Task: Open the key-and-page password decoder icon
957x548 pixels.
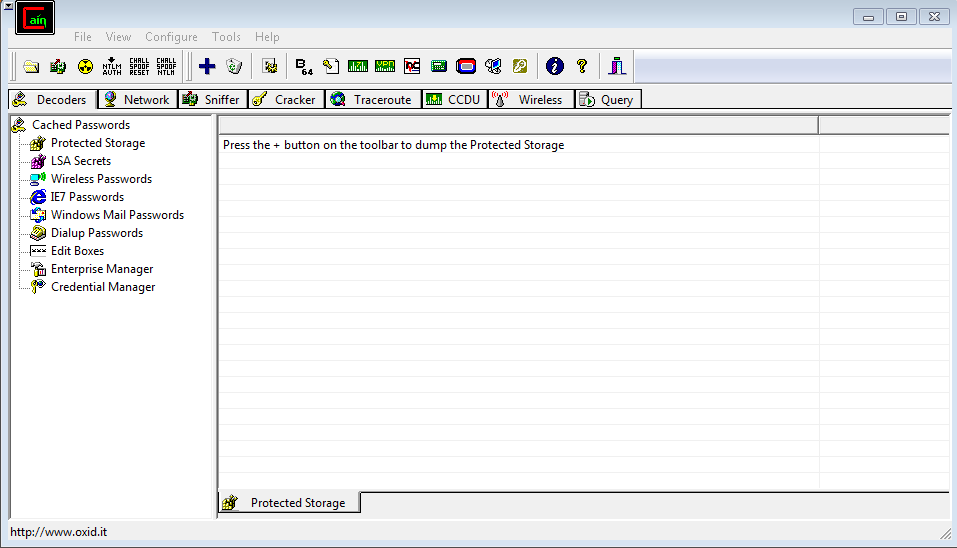Action: (x=331, y=66)
